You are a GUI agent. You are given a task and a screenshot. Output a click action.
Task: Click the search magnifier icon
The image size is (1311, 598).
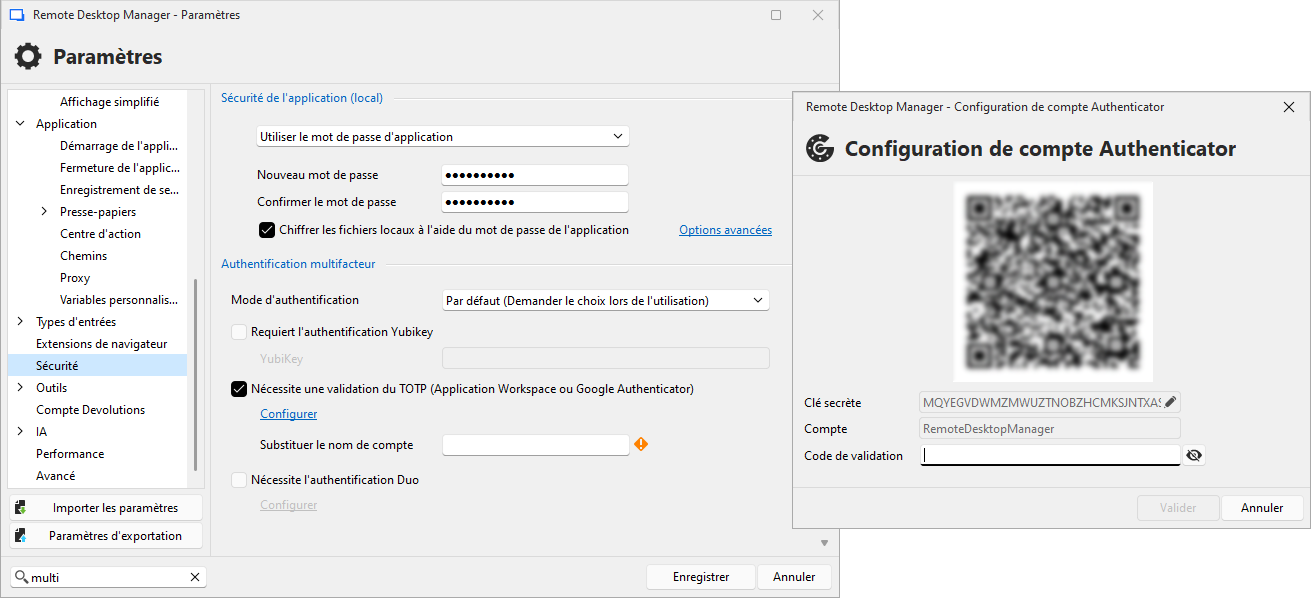[x=21, y=577]
